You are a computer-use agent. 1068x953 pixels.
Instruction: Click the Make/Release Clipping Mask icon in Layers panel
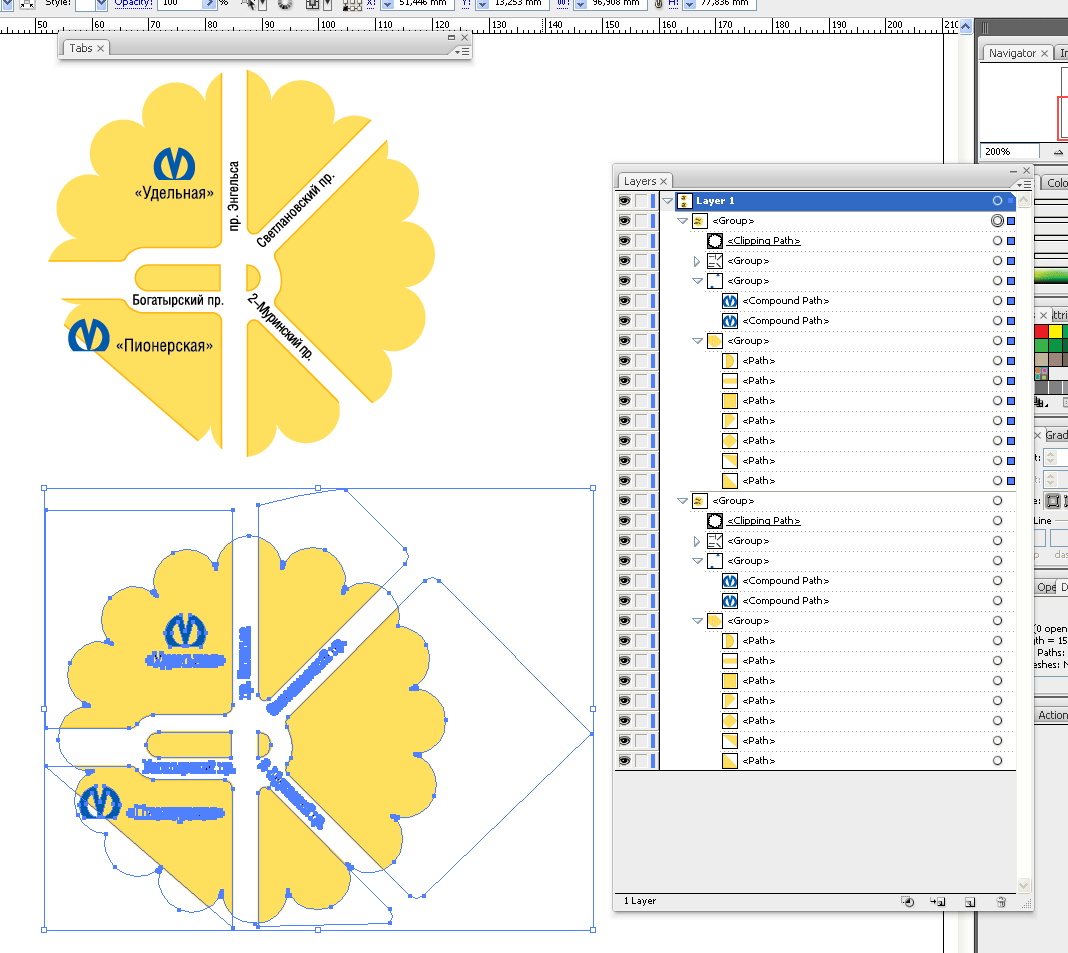pyautogui.click(x=907, y=901)
